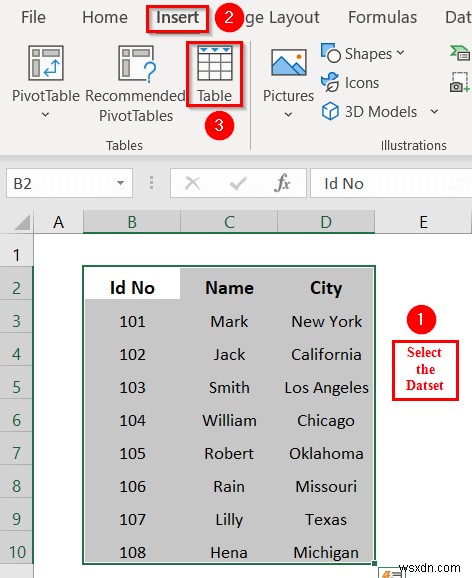Image resolution: width=472 pixels, height=578 pixels.
Task: Open Quick Analysis icon below table
Action: [391, 573]
